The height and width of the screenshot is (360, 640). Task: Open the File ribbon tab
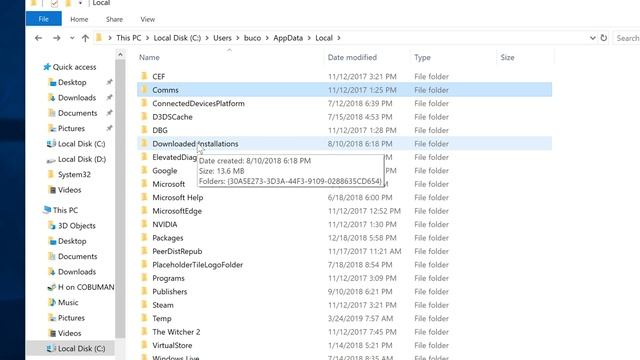coord(44,19)
